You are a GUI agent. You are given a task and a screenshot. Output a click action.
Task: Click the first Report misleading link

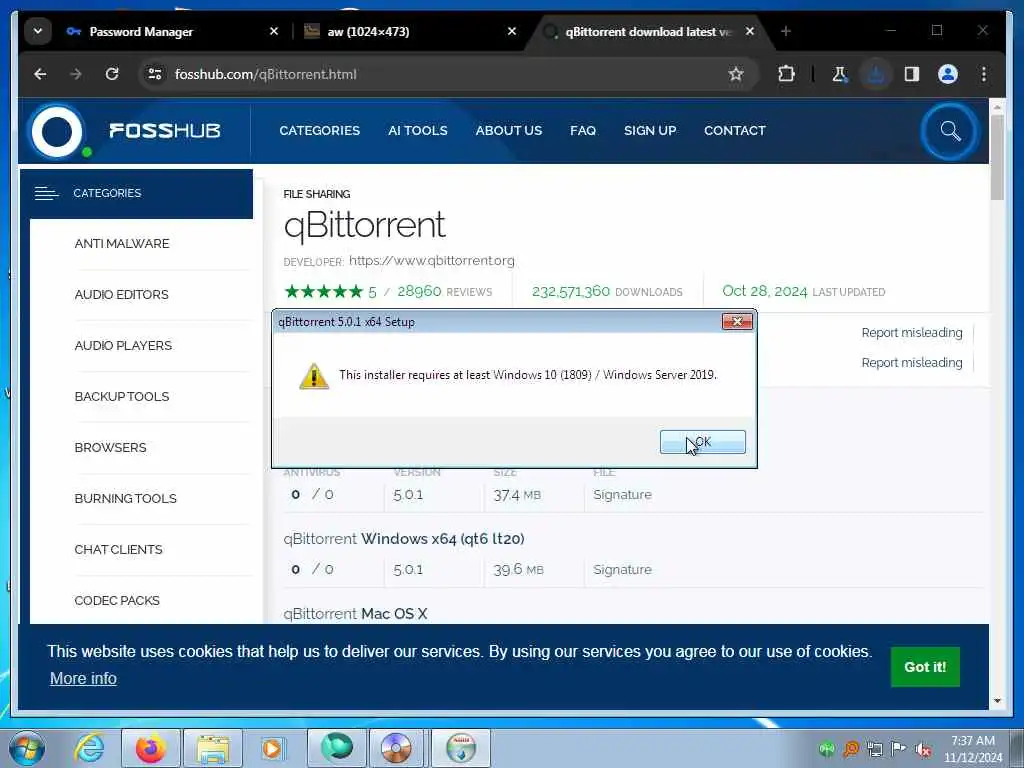(912, 332)
